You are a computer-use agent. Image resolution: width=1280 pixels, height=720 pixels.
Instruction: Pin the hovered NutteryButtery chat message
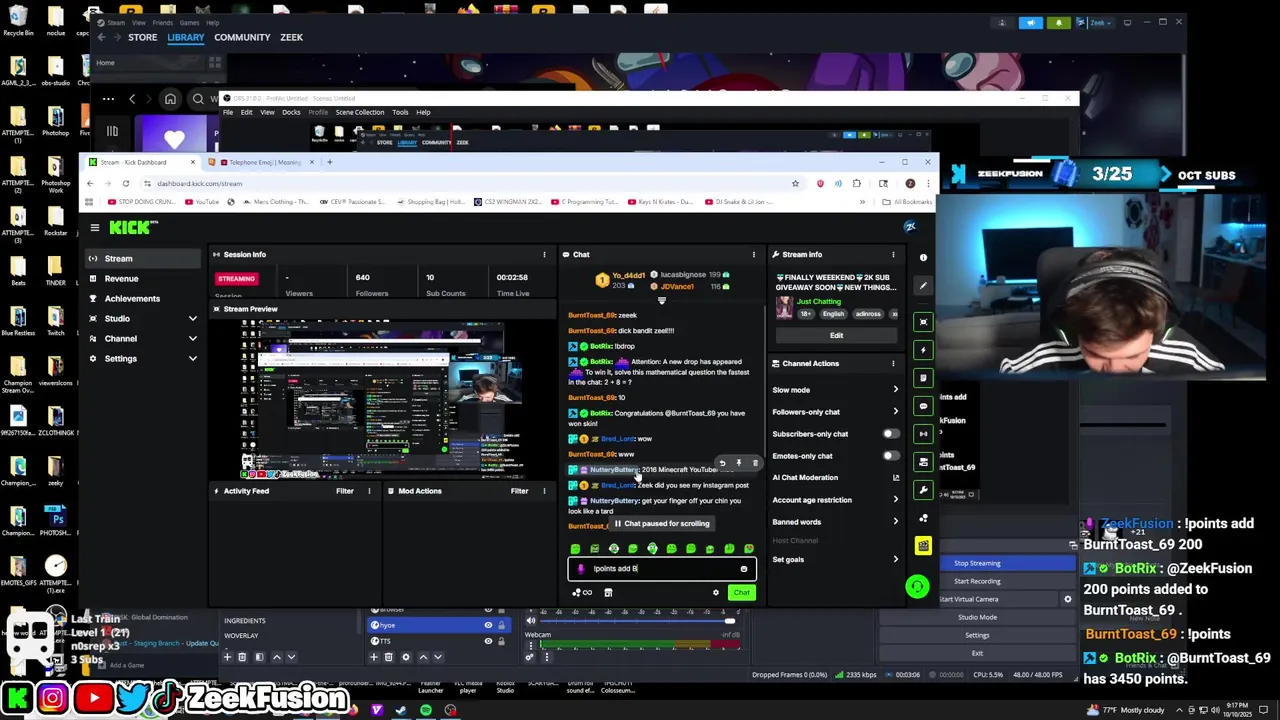point(738,463)
